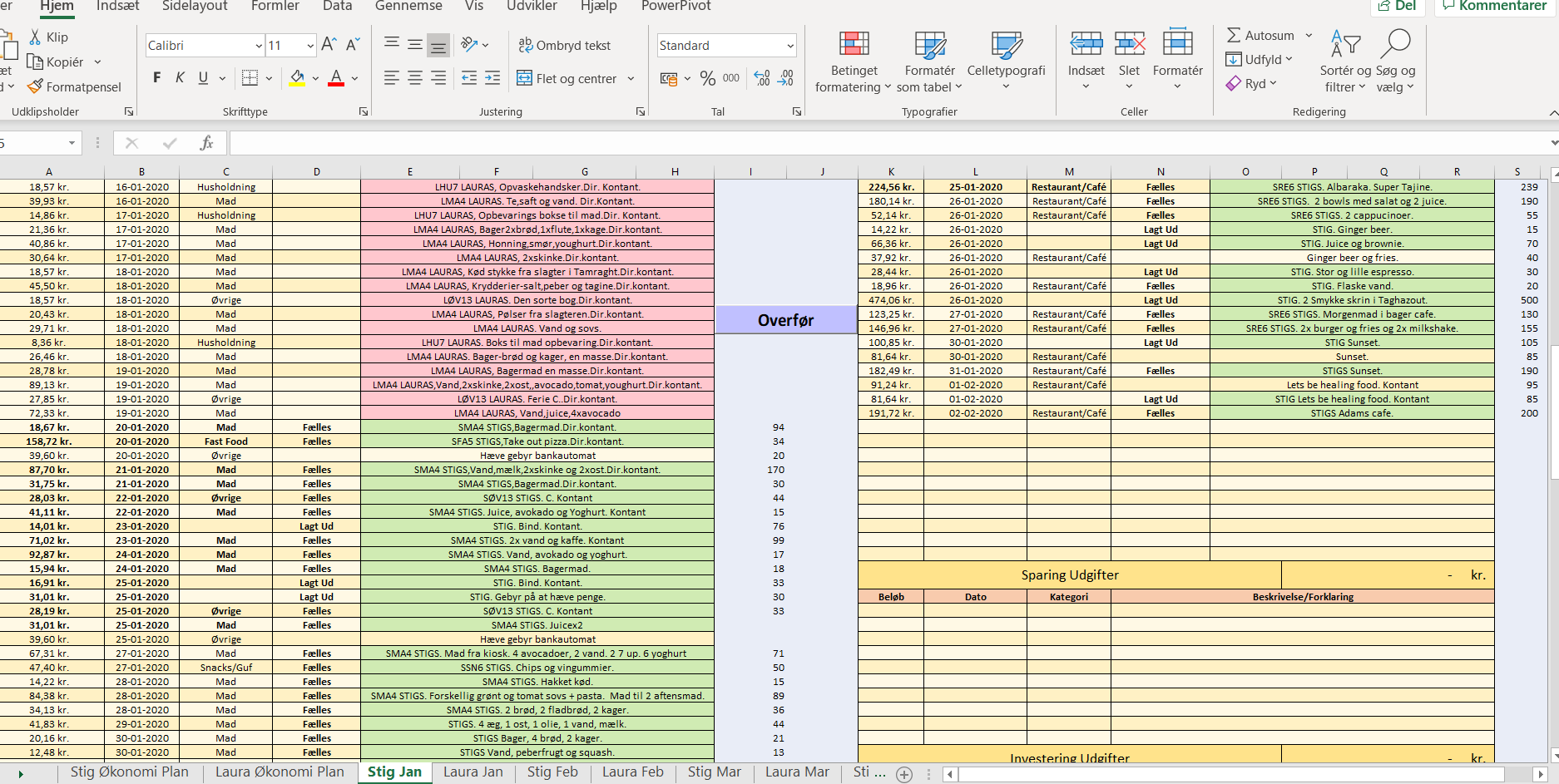Add a new sheet with plus icon
This screenshot has height=784, width=1559.
[x=904, y=774]
